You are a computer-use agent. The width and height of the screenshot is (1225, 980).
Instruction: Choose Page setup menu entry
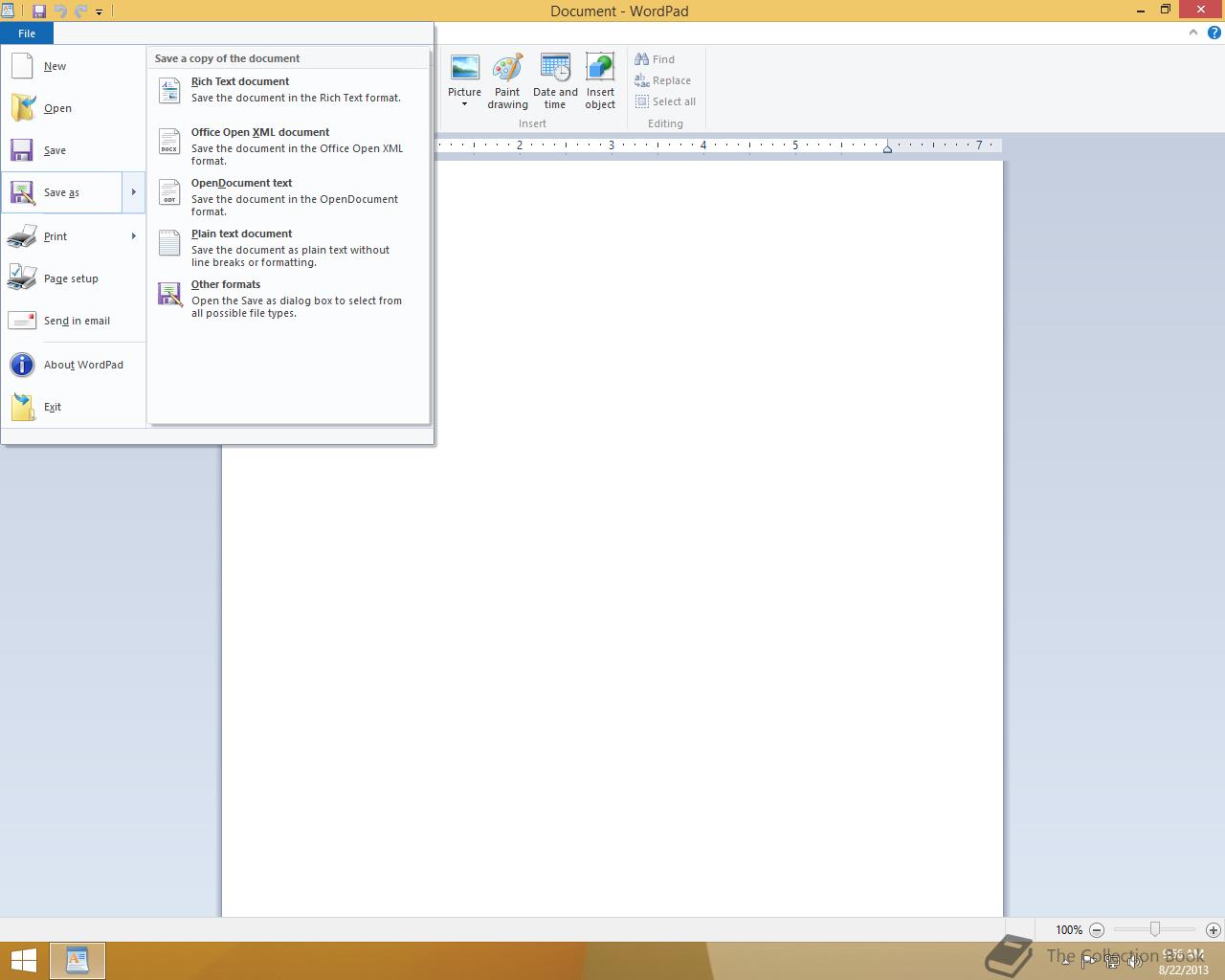[x=71, y=278]
